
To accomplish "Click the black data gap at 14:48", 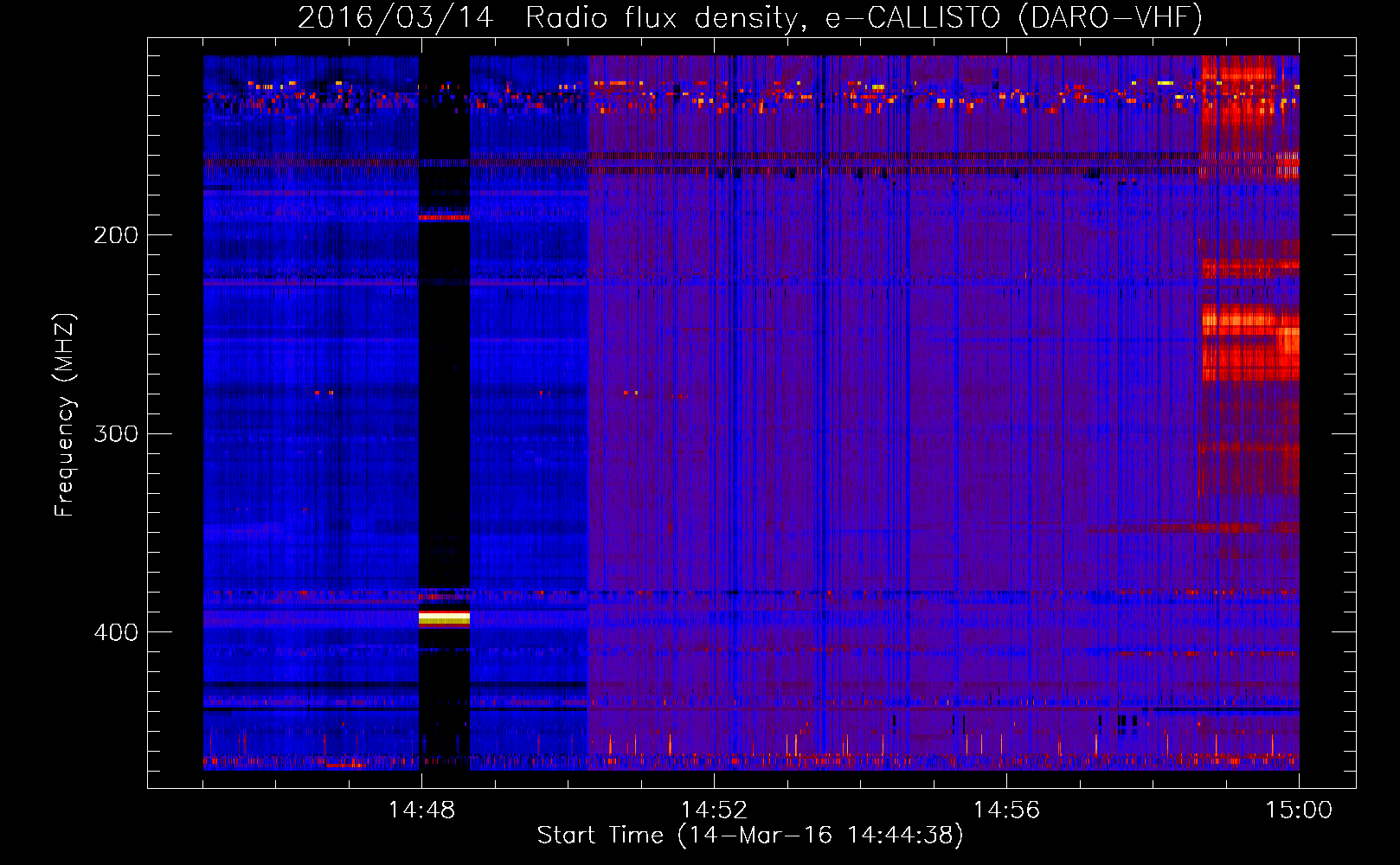I will pyautogui.click(x=444, y=413).
